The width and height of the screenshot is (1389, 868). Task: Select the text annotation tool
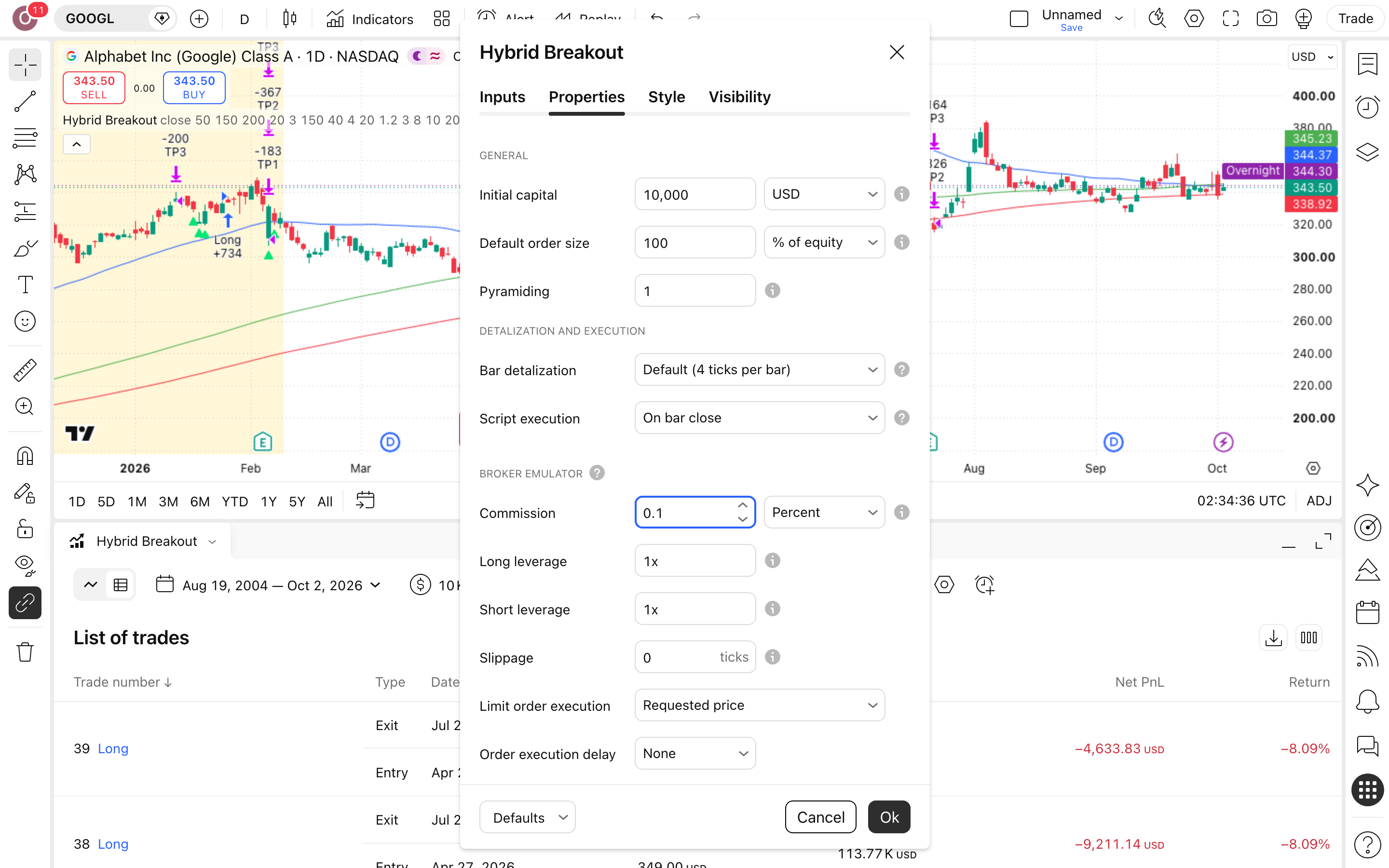click(25, 285)
